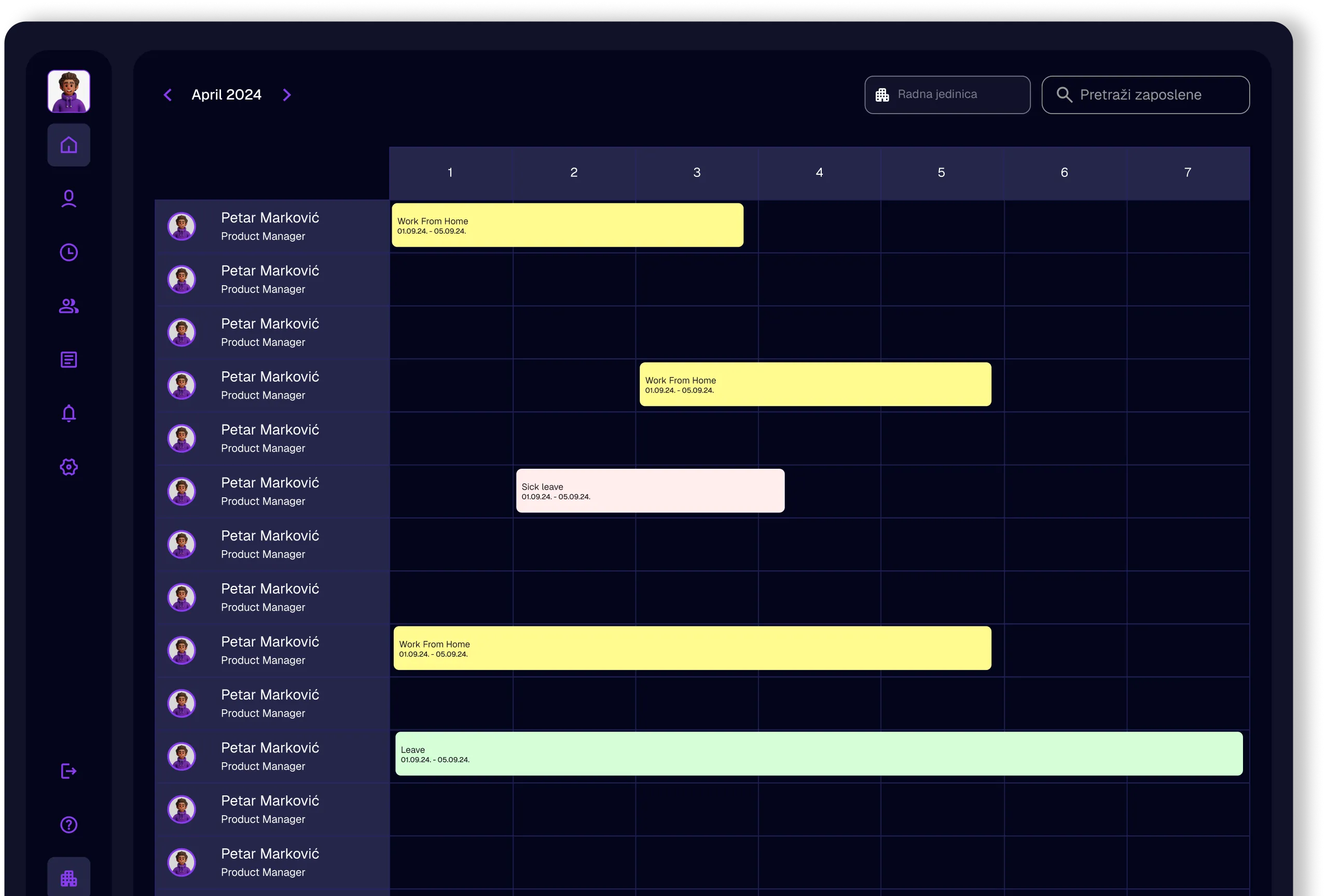Screen dimensions: 1326x896
Task: Open the user profile sidebar icon
Action: click(68, 199)
